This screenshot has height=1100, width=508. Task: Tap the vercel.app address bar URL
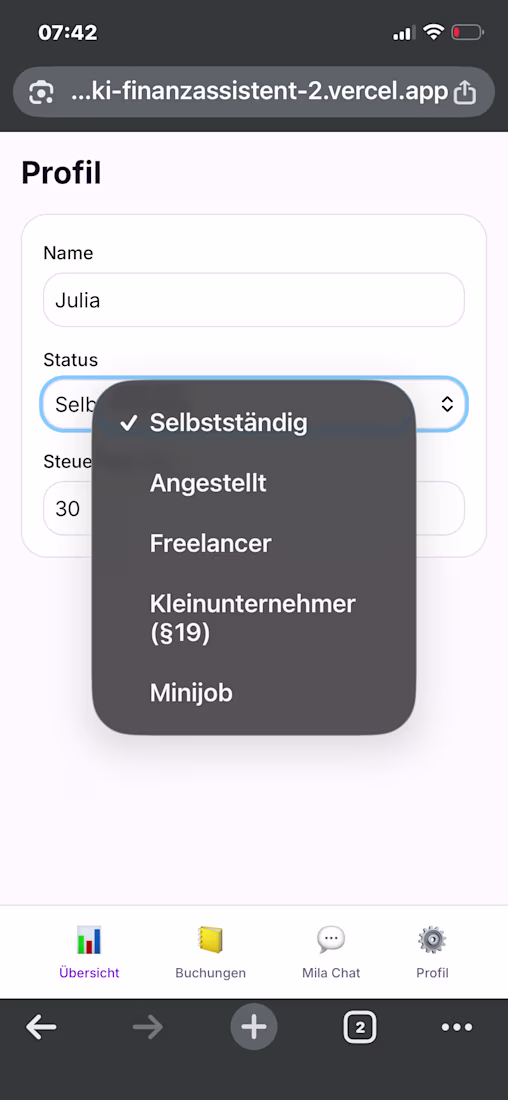(260, 91)
